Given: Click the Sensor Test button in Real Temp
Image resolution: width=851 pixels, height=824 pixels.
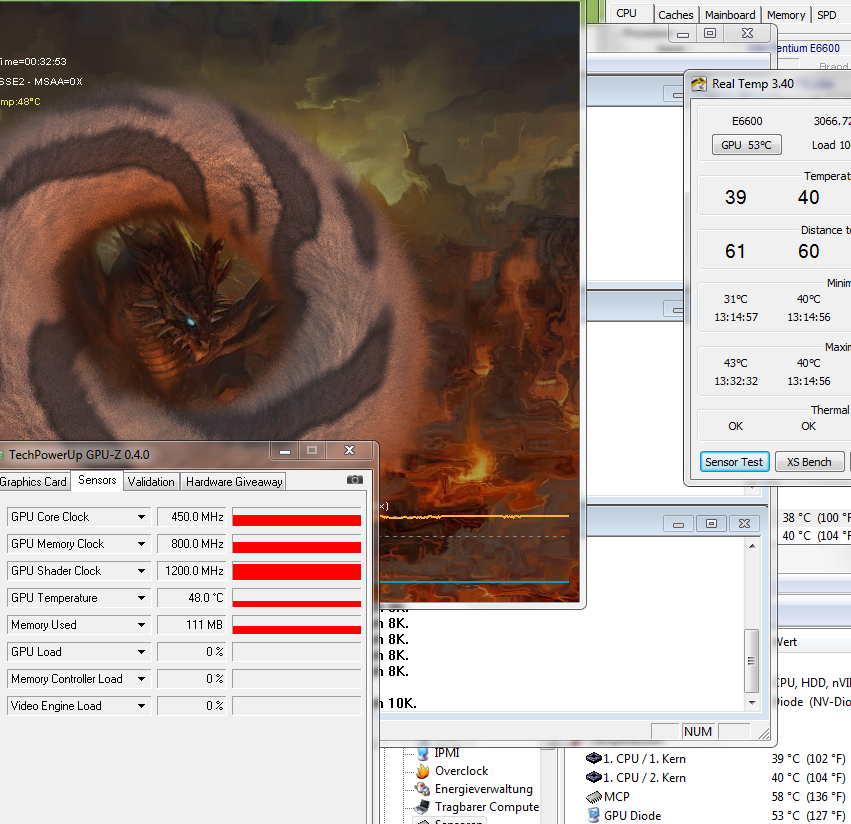Looking at the screenshot, I should (x=734, y=462).
